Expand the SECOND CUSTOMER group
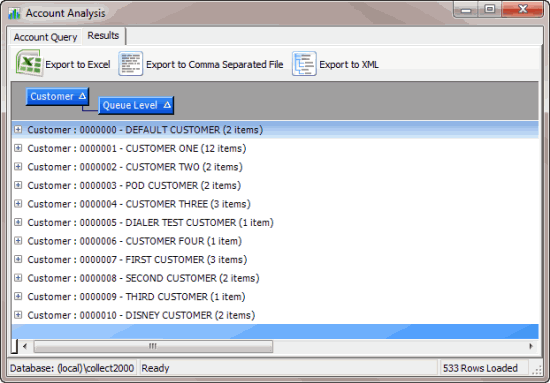Screen dimensions: 550x383 (x=18, y=278)
